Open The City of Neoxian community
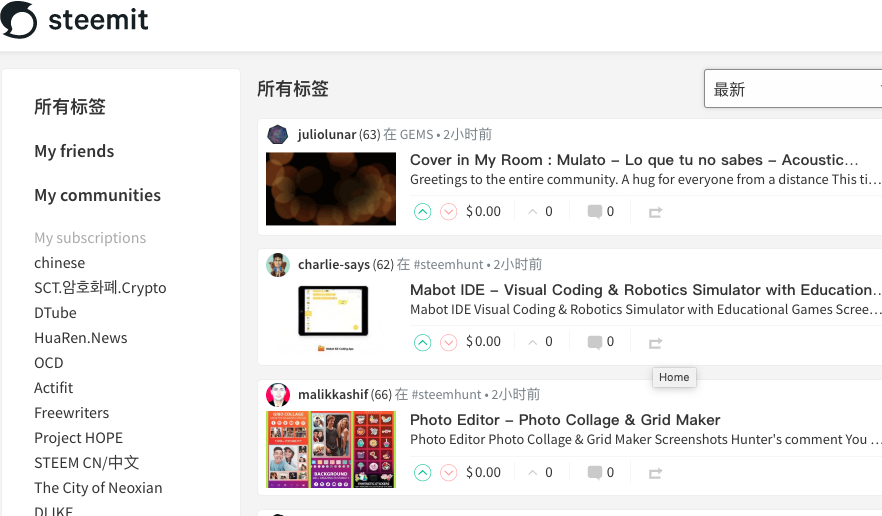The width and height of the screenshot is (882, 516). [x=98, y=488]
